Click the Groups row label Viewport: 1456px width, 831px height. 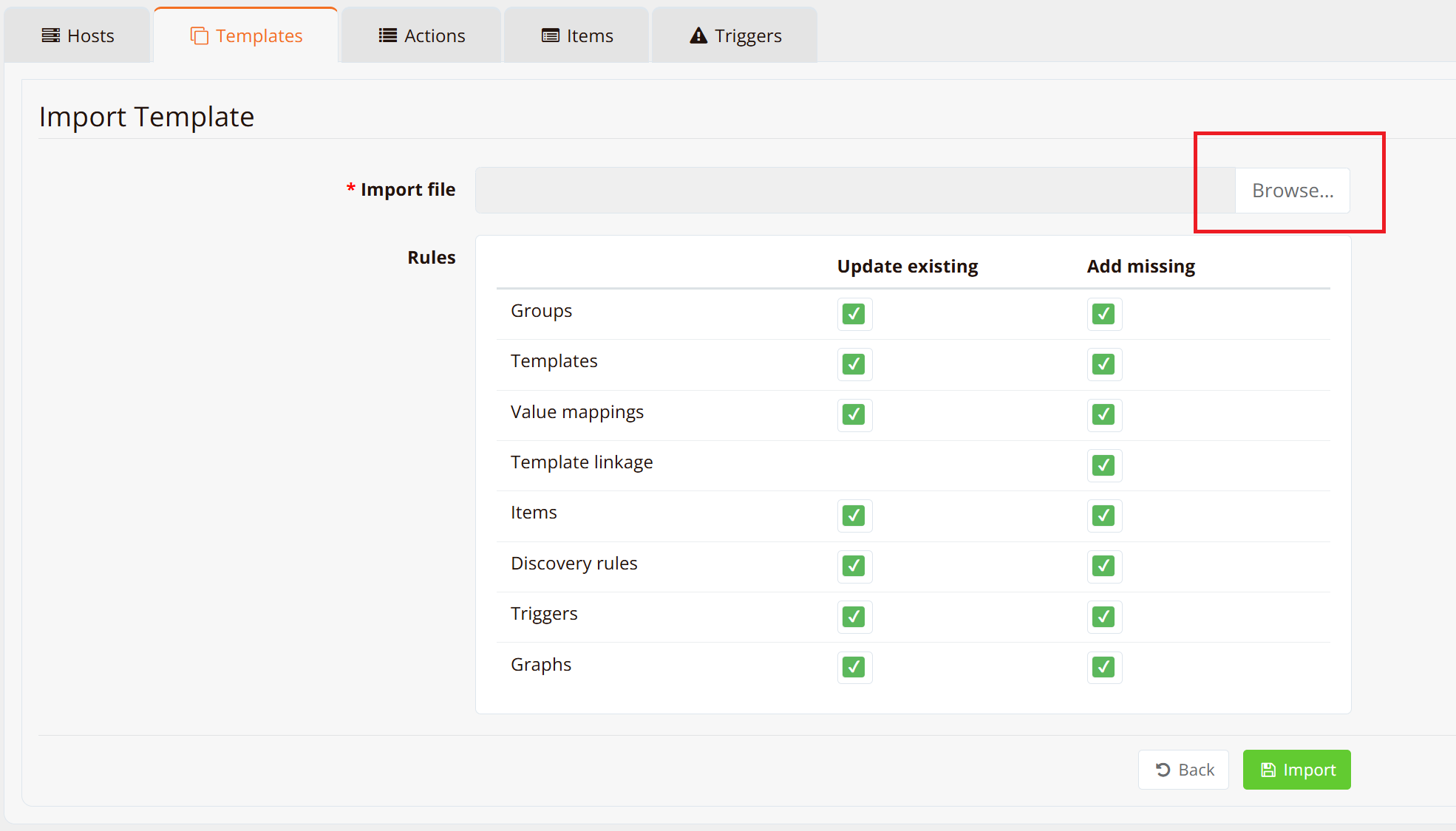(x=541, y=312)
